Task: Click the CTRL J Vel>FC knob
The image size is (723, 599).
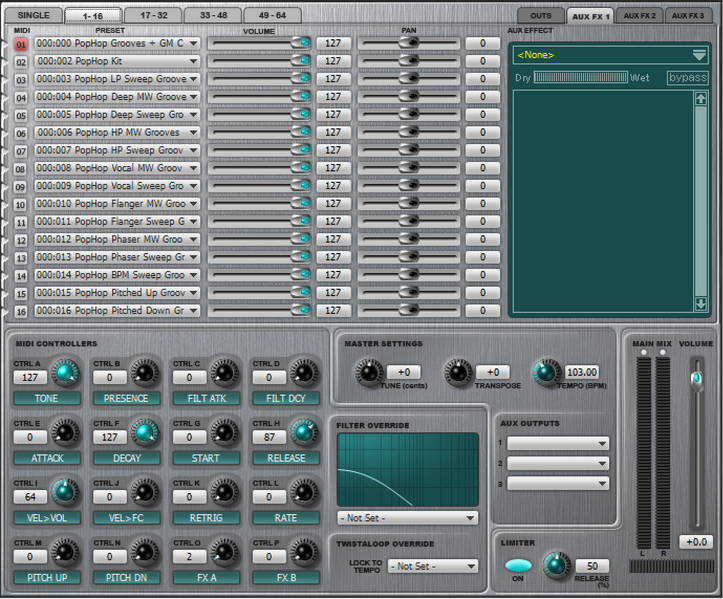Action: coord(144,492)
